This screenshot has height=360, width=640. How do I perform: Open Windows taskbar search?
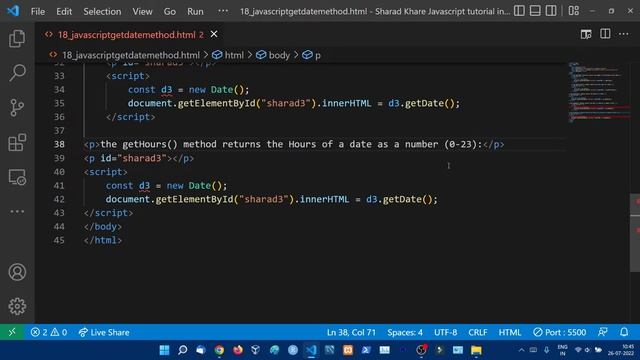[182, 350]
